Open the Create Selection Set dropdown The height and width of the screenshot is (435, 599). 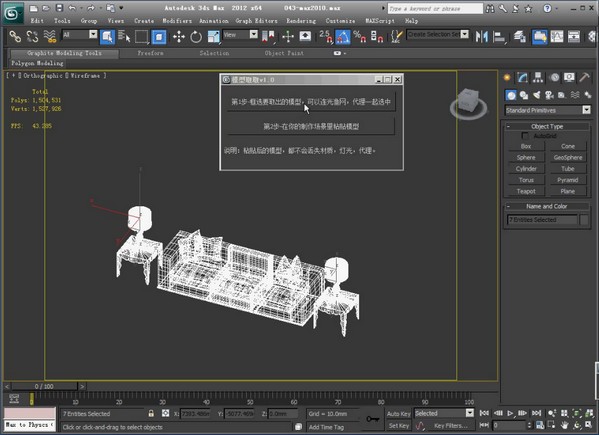[437, 34]
